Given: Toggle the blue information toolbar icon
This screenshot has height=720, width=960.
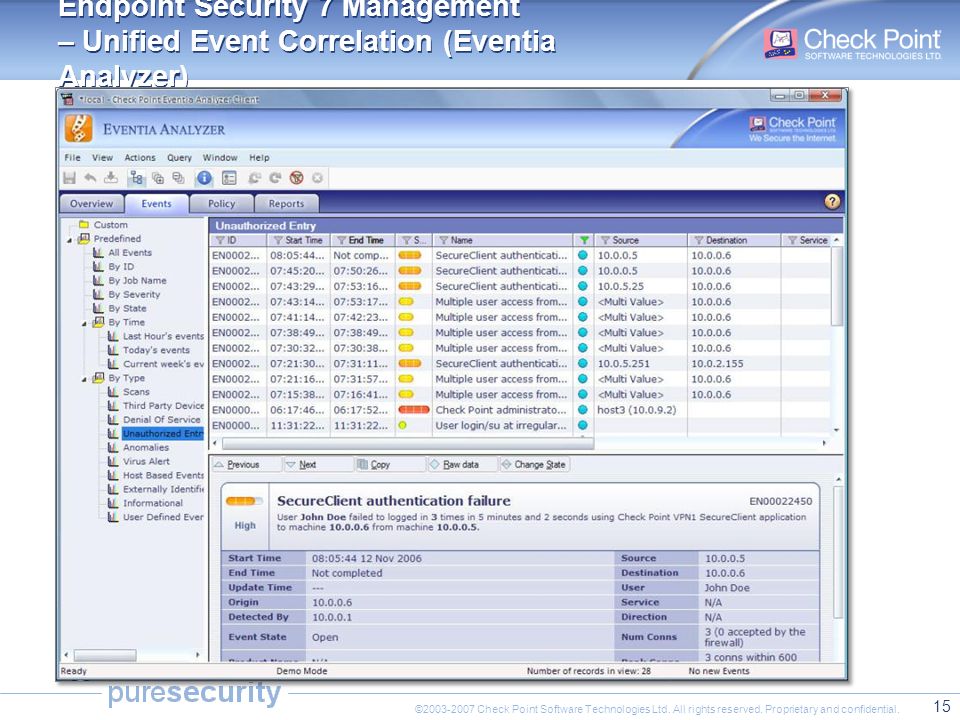Looking at the screenshot, I should pyautogui.click(x=204, y=178).
